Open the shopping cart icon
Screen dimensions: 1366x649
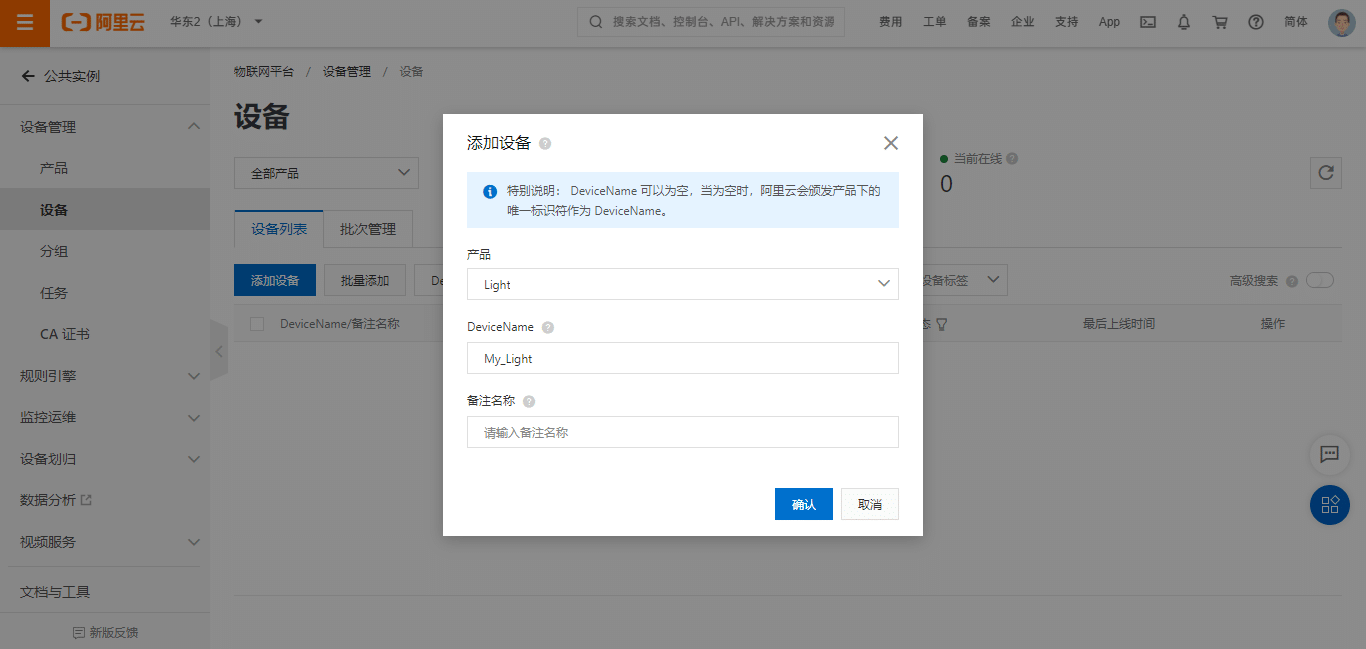tap(1219, 21)
